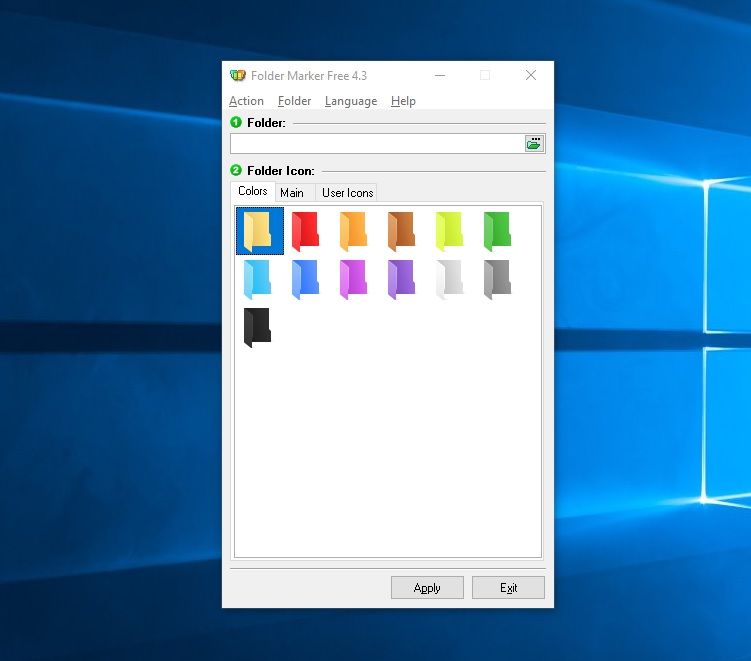Click inside the Folder path field
This screenshot has height=661, width=751.
coord(377,144)
